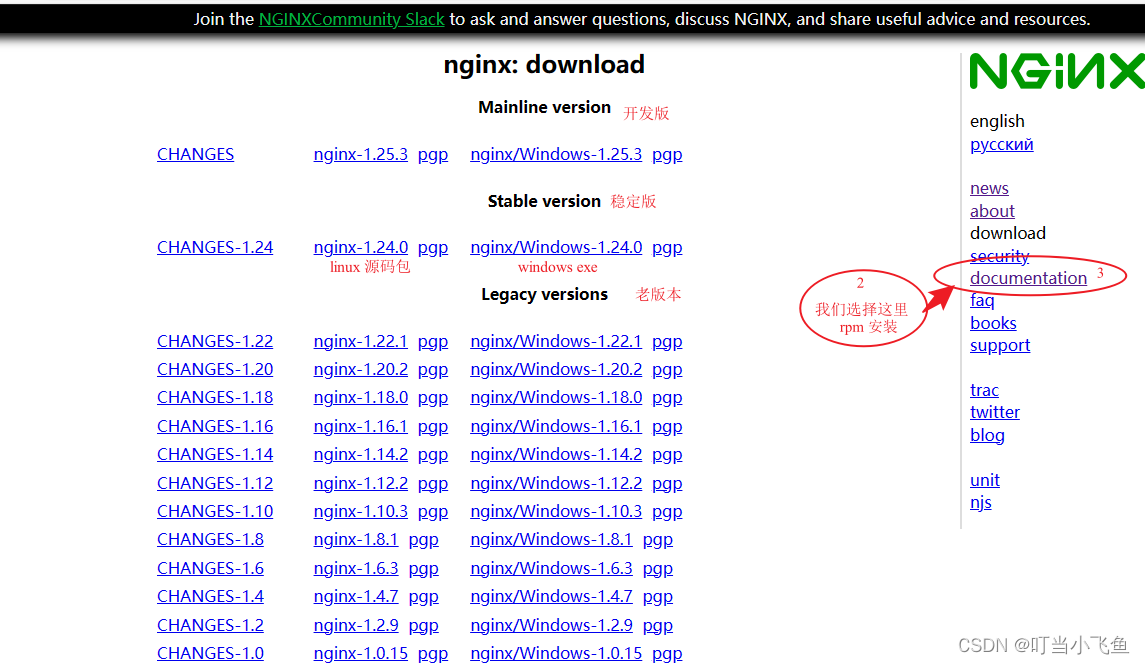Go to the support page
The width and height of the screenshot is (1145, 664).
pyautogui.click(x=999, y=345)
